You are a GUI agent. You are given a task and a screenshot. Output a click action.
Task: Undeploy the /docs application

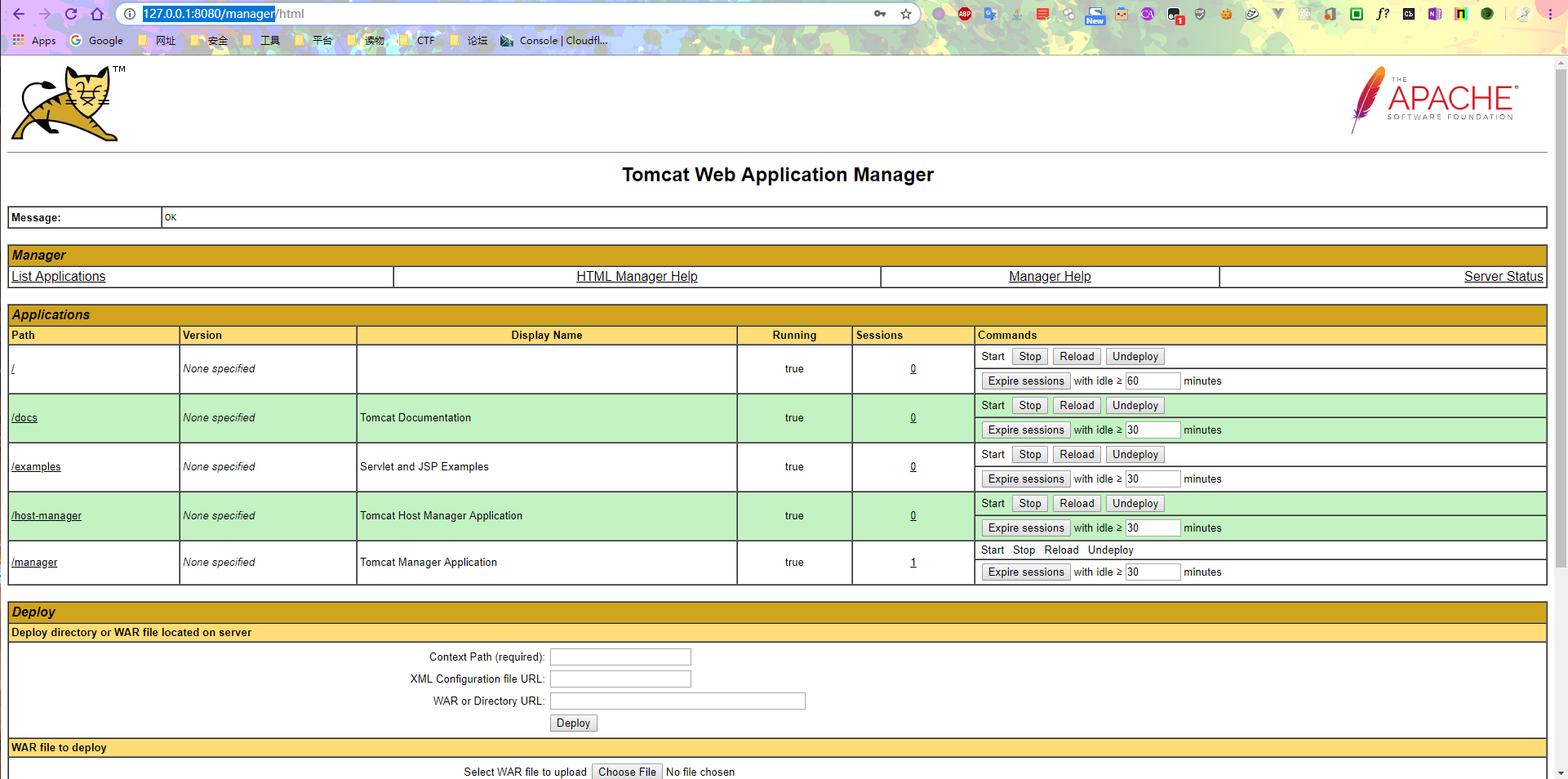[1135, 405]
